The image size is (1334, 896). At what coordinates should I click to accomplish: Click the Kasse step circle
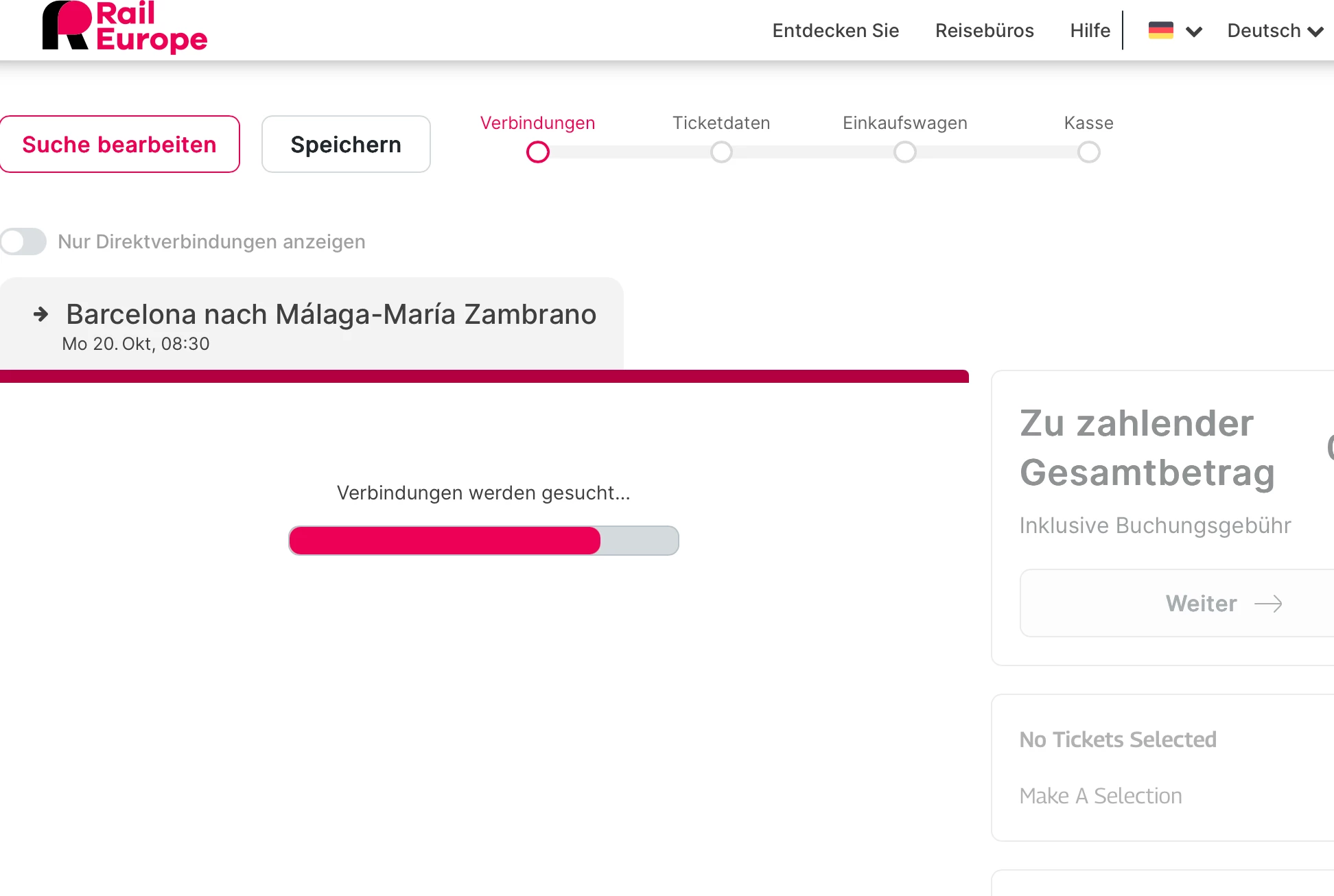tap(1089, 152)
